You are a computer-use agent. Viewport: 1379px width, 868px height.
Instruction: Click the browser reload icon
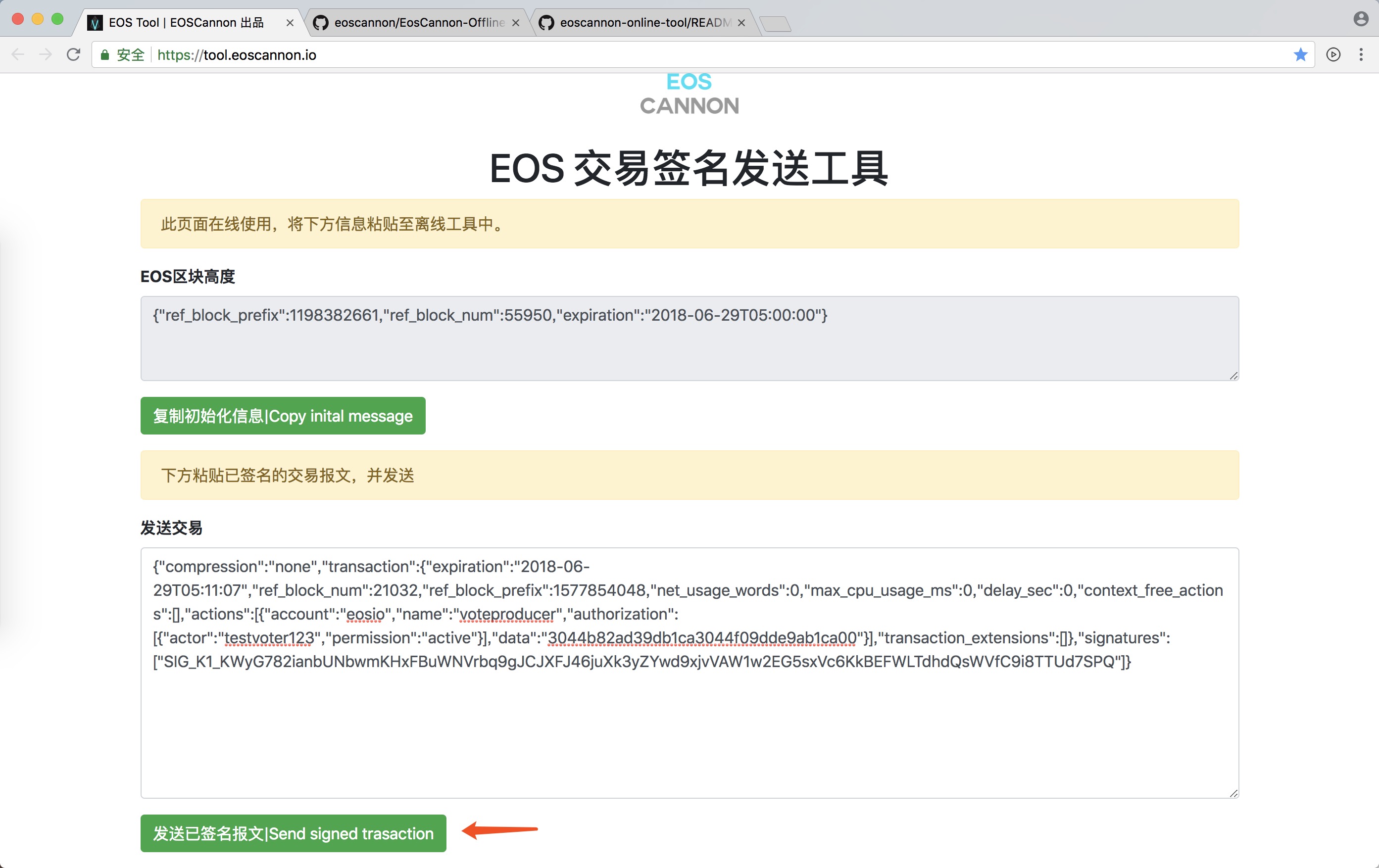click(73, 55)
